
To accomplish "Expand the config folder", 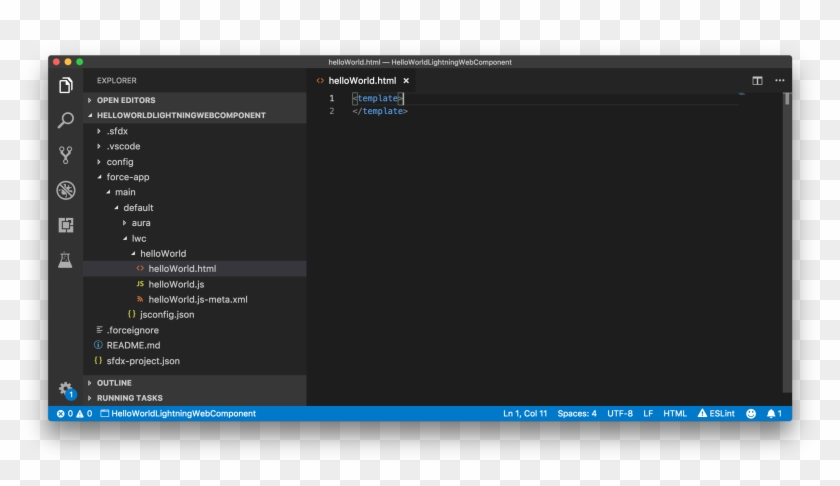I will (x=194, y=162).
